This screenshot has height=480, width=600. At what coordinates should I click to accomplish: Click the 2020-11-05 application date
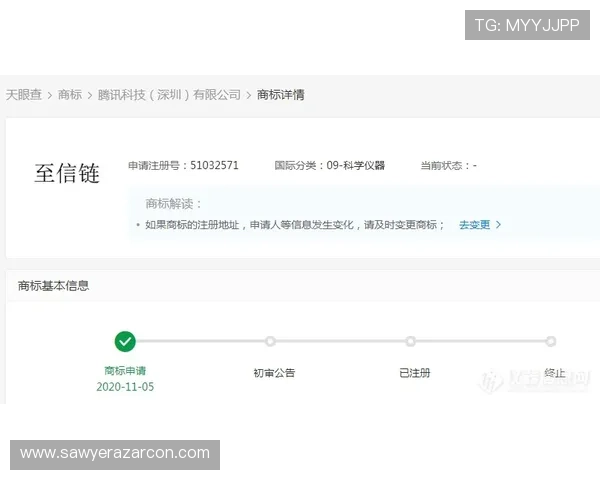125,387
